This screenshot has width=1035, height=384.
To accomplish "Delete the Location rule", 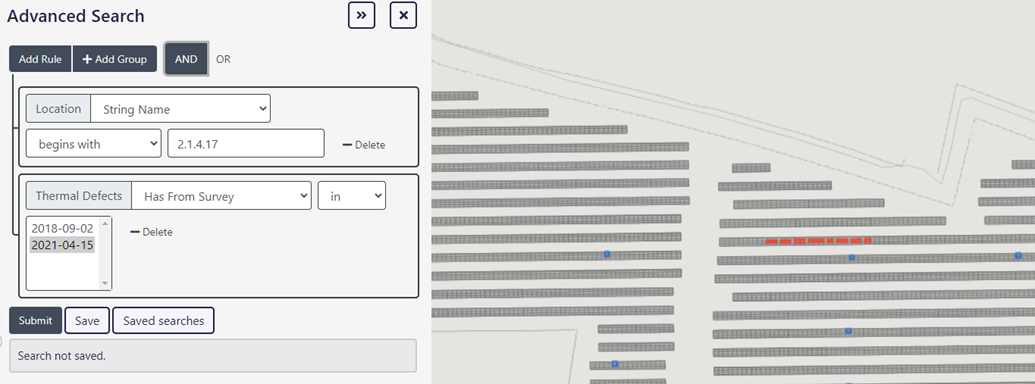I will 364,144.
